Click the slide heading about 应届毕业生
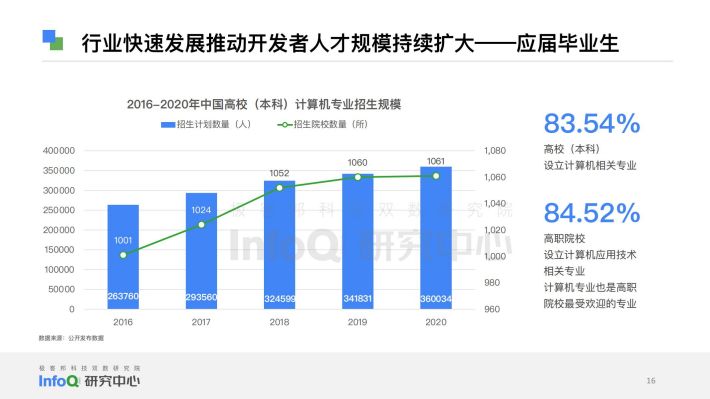710x399 pixels. tap(350, 43)
